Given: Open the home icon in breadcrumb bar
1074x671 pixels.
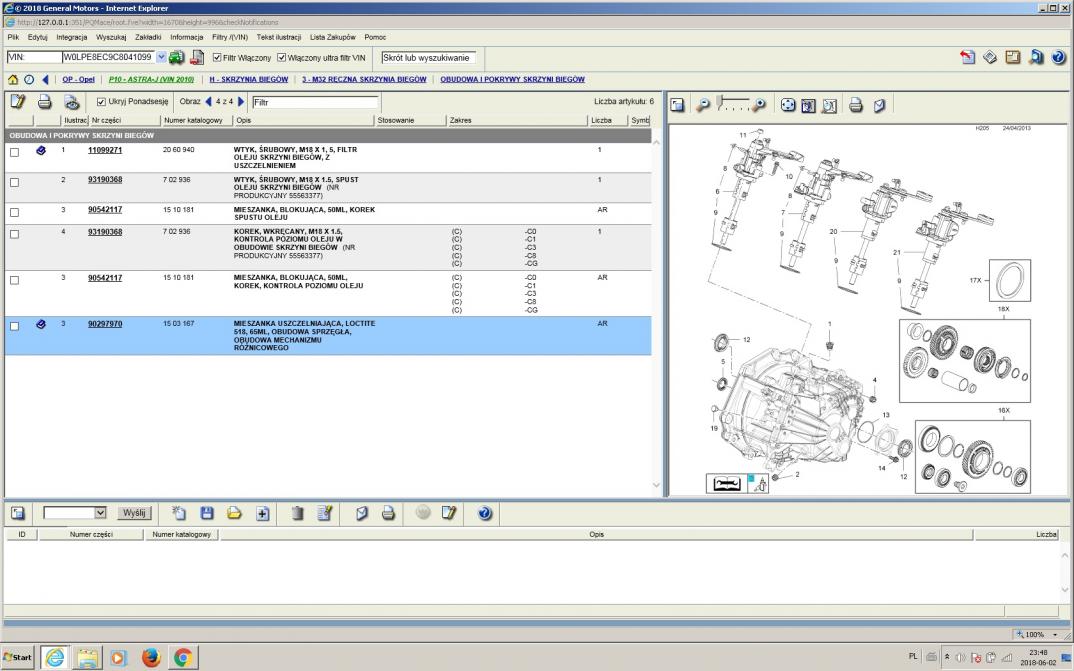Looking at the screenshot, I should point(12,79).
